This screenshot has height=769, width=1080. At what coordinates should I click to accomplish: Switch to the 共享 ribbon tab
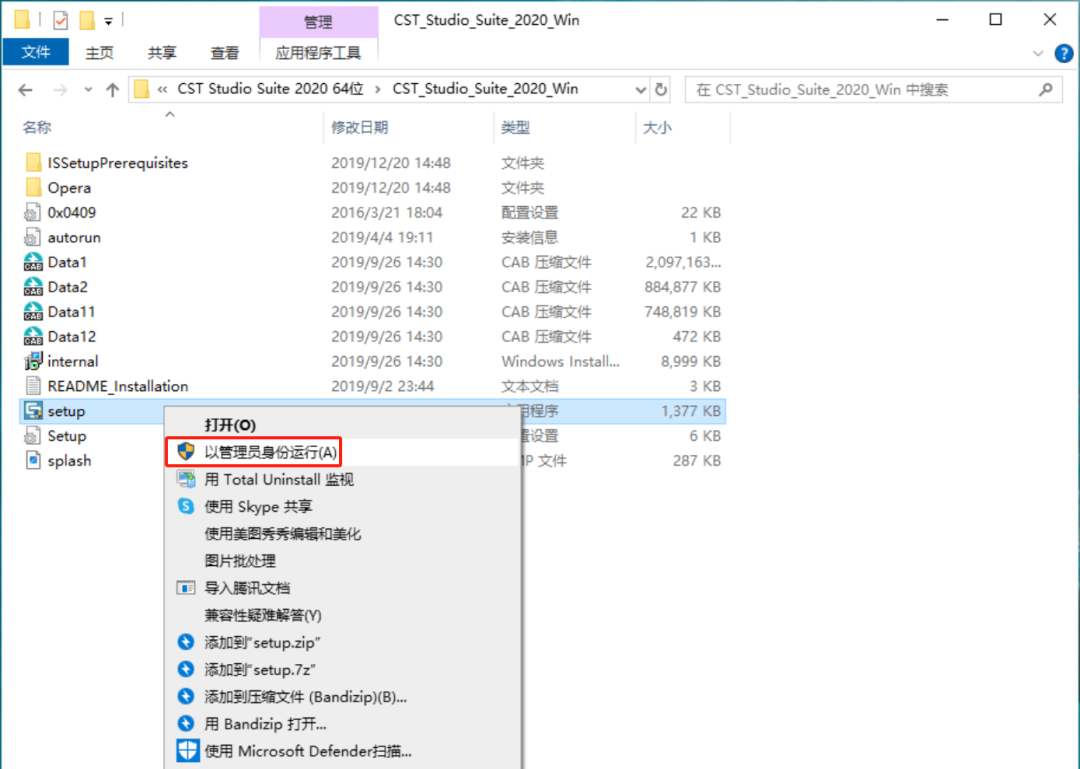[x=162, y=53]
